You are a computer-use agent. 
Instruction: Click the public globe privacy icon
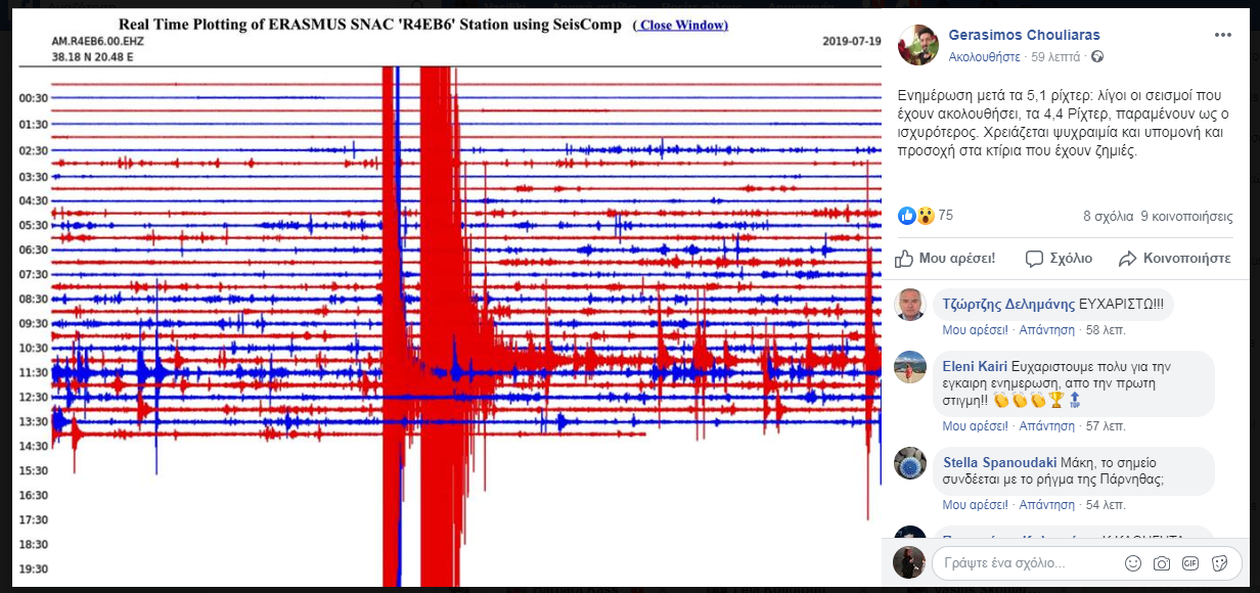[x=1097, y=57]
